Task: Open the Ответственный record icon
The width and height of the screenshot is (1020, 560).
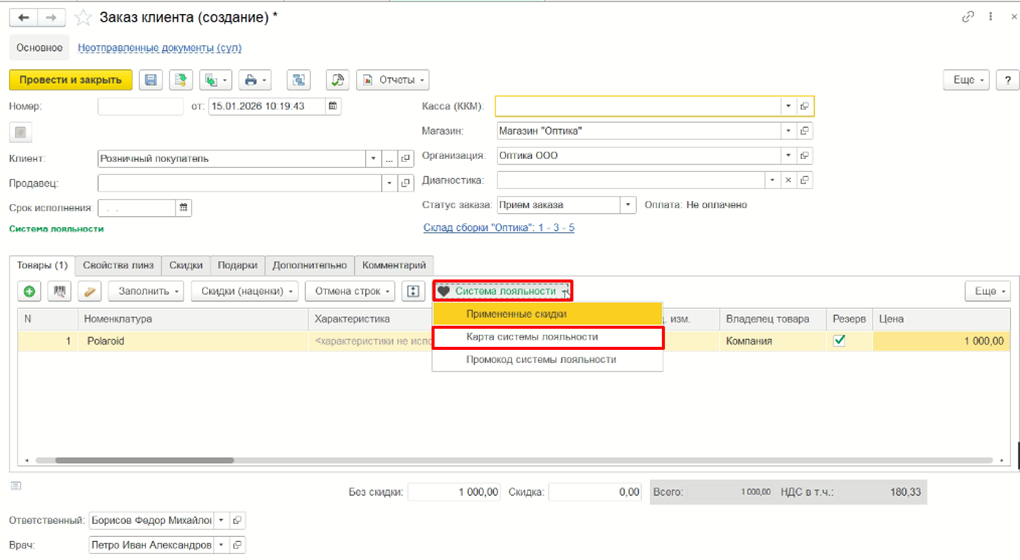Action: coord(237,520)
